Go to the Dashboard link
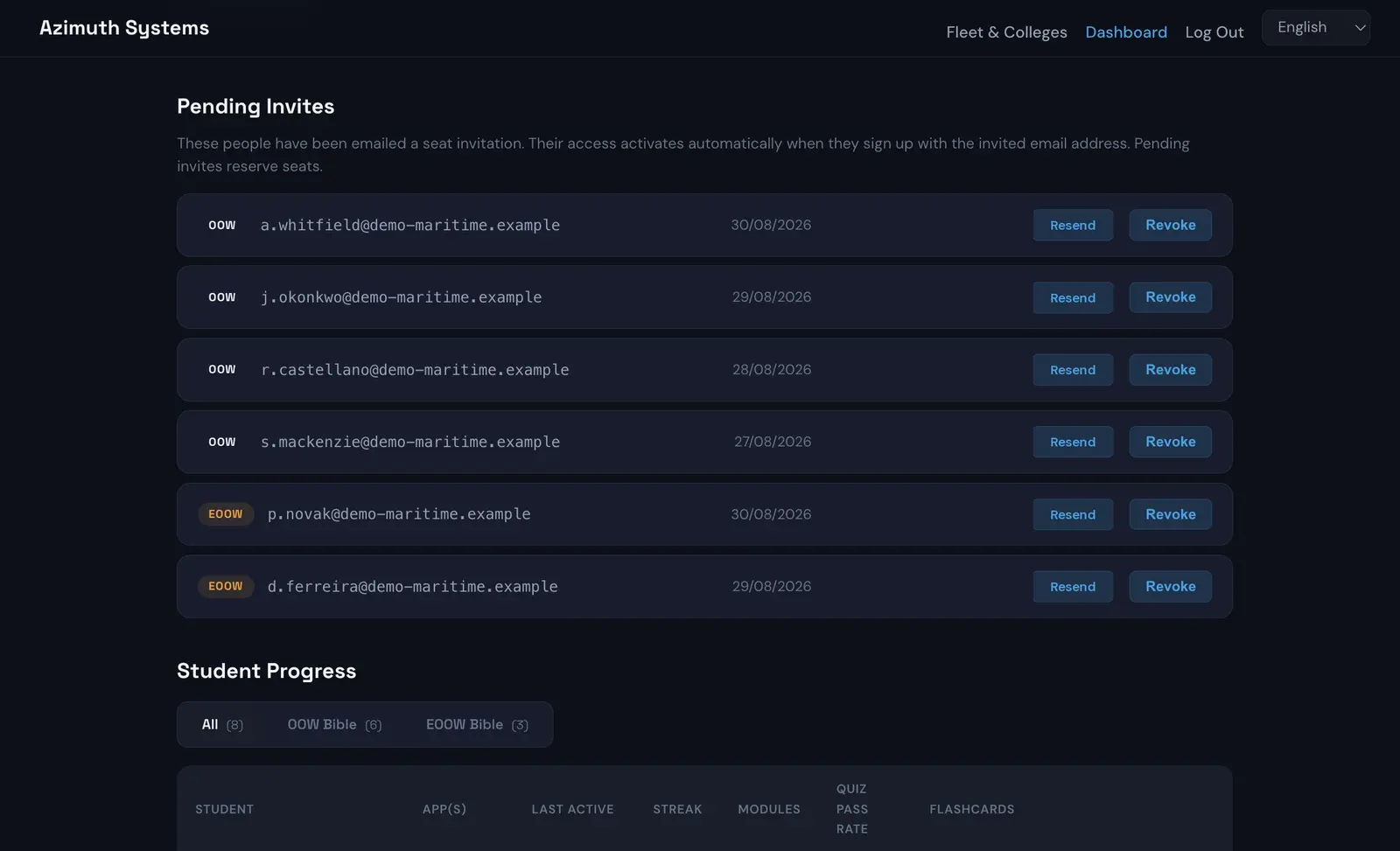This screenshot has width=1400, height=851. pyautogui.click(x=1126, y=32)
